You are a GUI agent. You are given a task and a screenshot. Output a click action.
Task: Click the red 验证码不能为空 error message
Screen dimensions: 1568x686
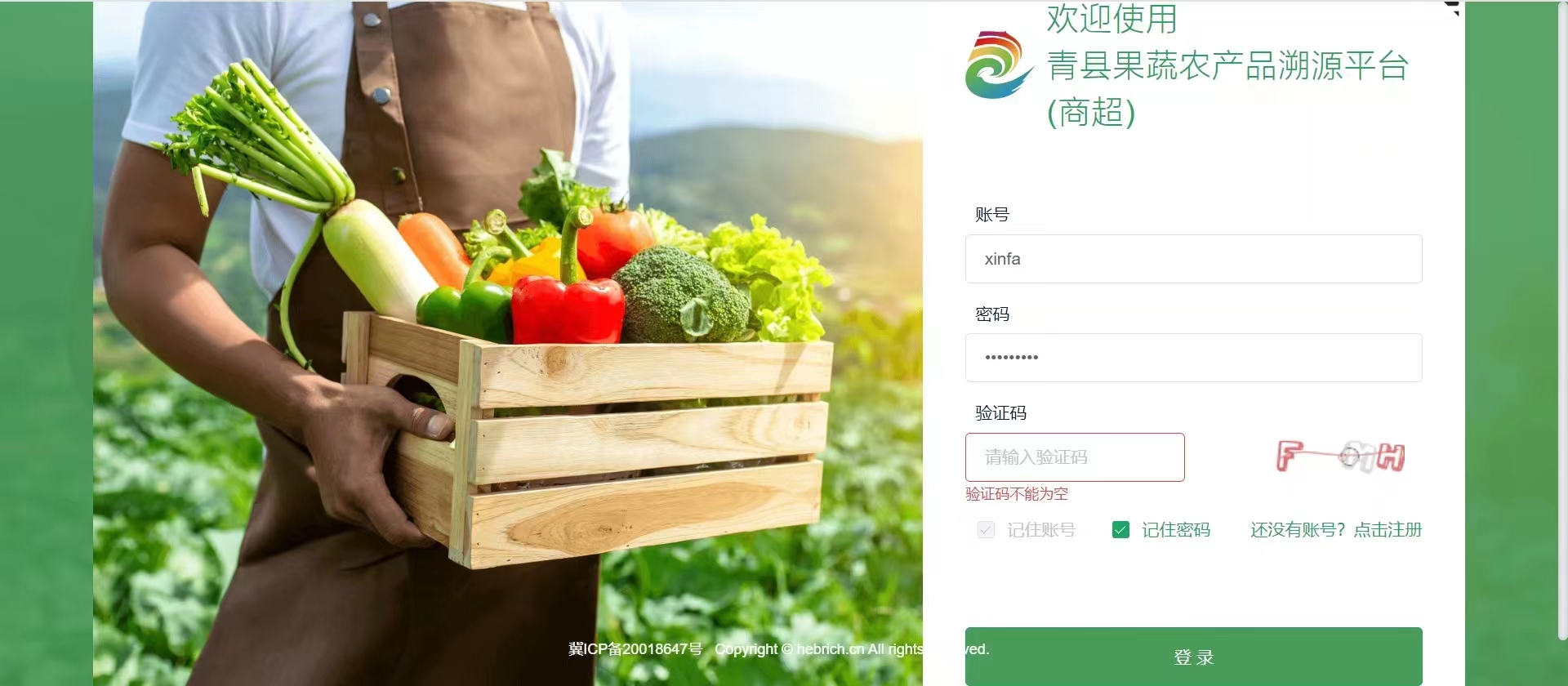[x=1017, y=494]
